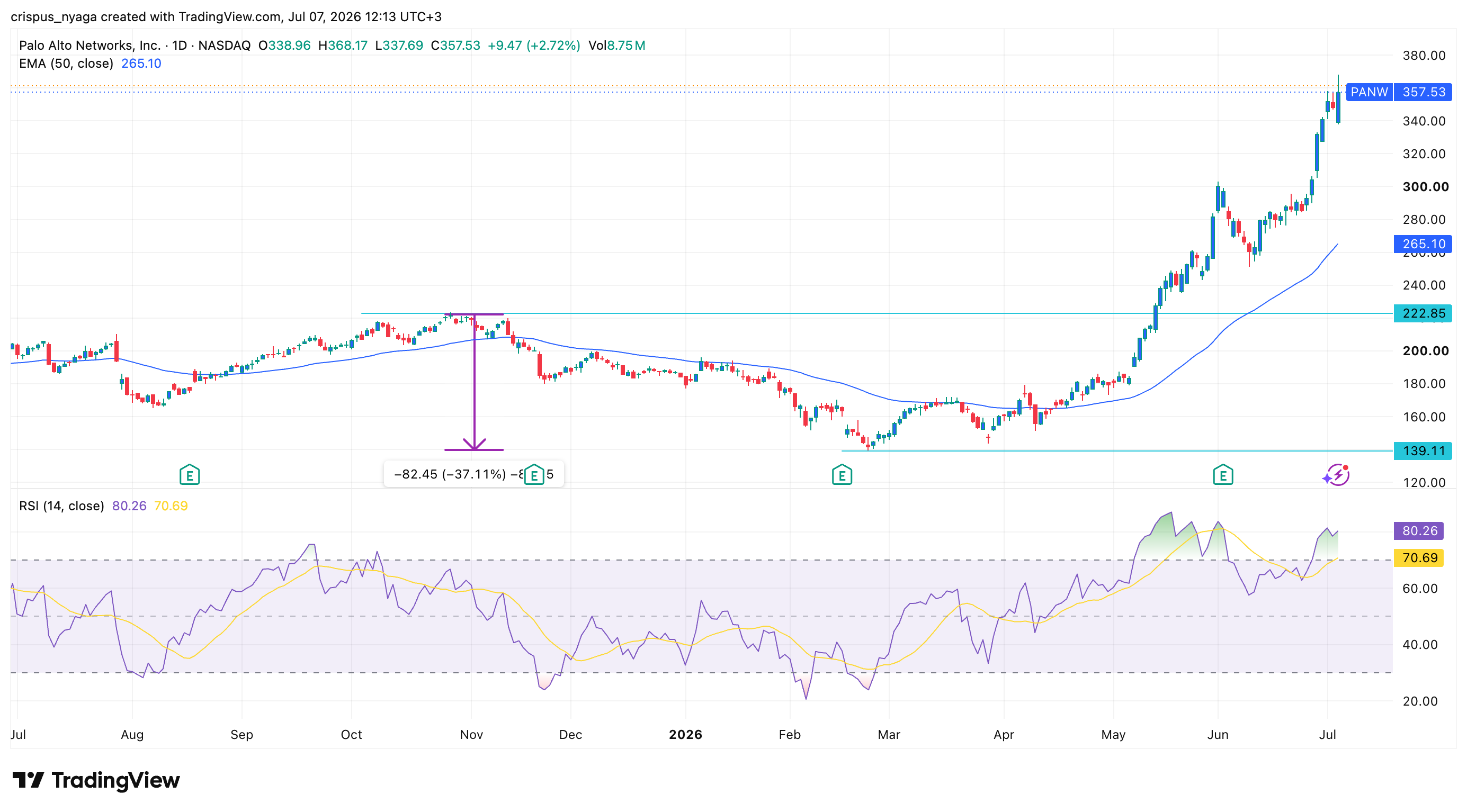Click the Vol 8.75 M value in header
Viewport: 1467px width, 812px height.
[x=617, y=46]
